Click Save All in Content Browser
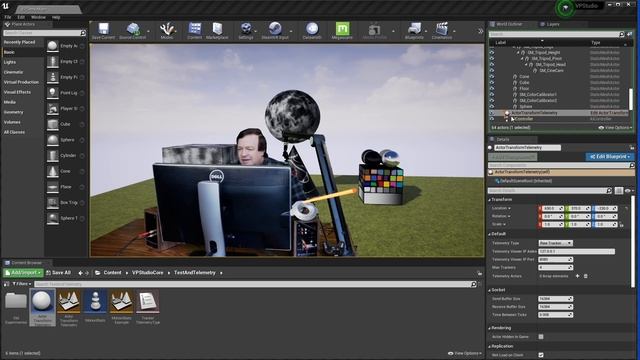The width and height of the screenshot is (640, 360). (58, 273)
